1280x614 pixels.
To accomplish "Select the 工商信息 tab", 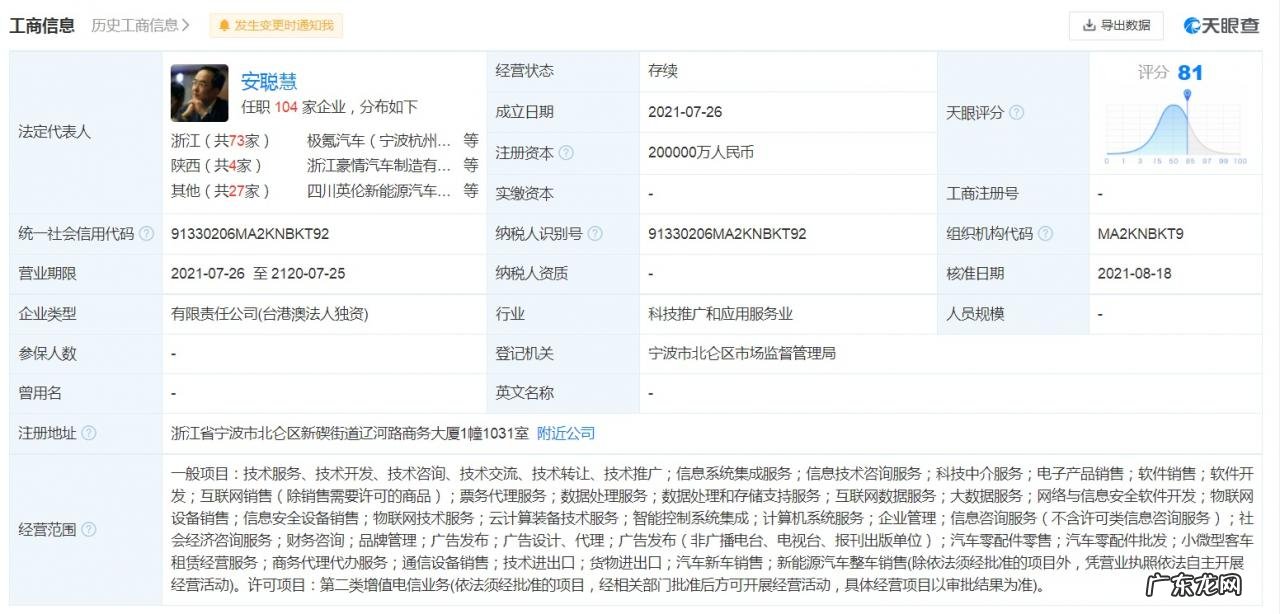I will pos(41,25).
